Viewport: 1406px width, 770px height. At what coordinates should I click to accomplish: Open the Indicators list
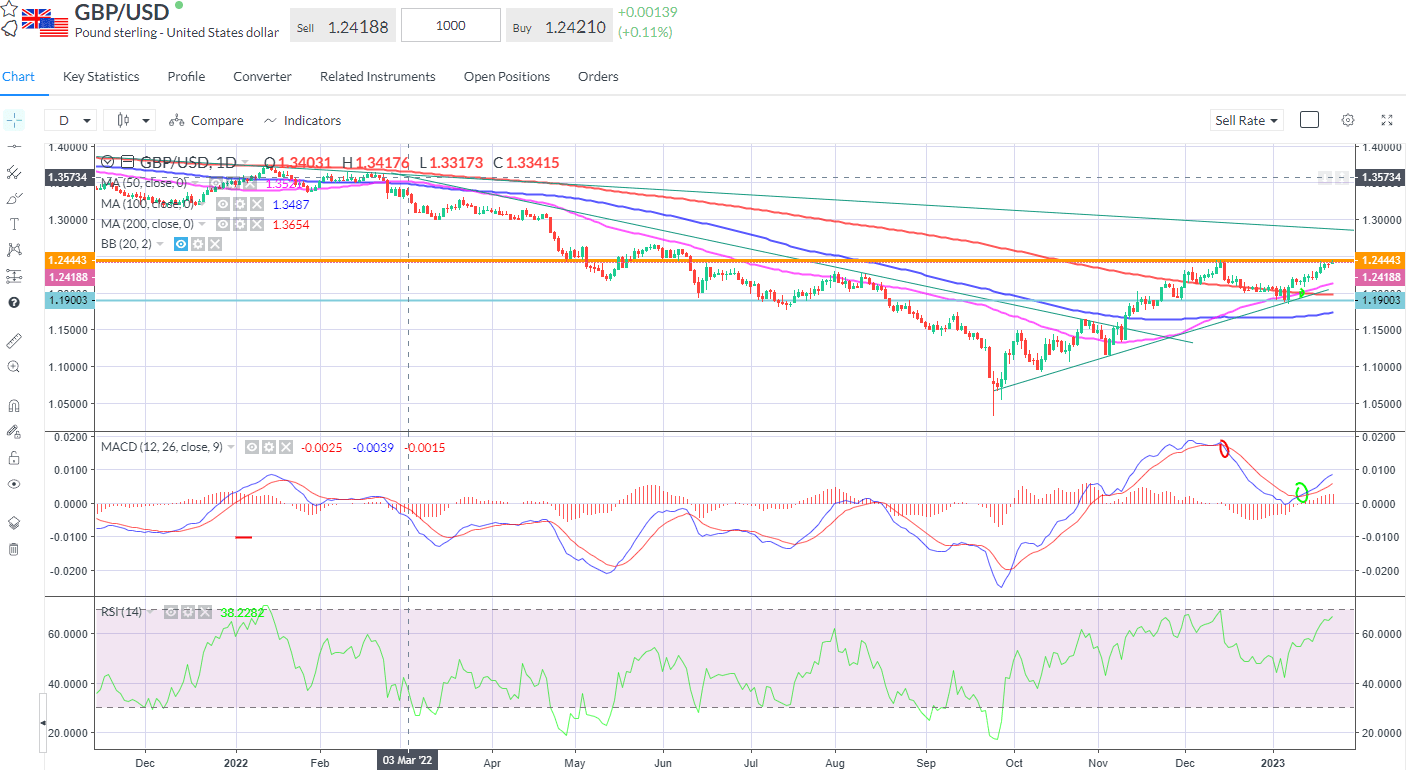point(302,120)
